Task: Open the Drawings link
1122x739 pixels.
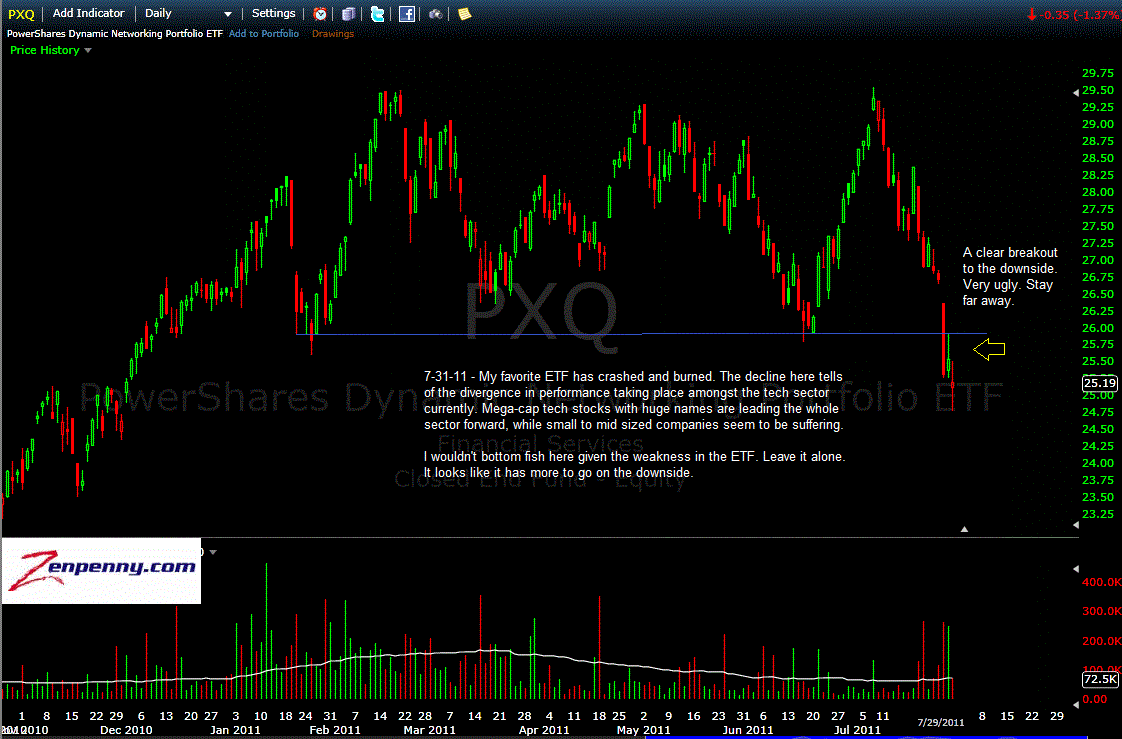Action: click(333, 34)
